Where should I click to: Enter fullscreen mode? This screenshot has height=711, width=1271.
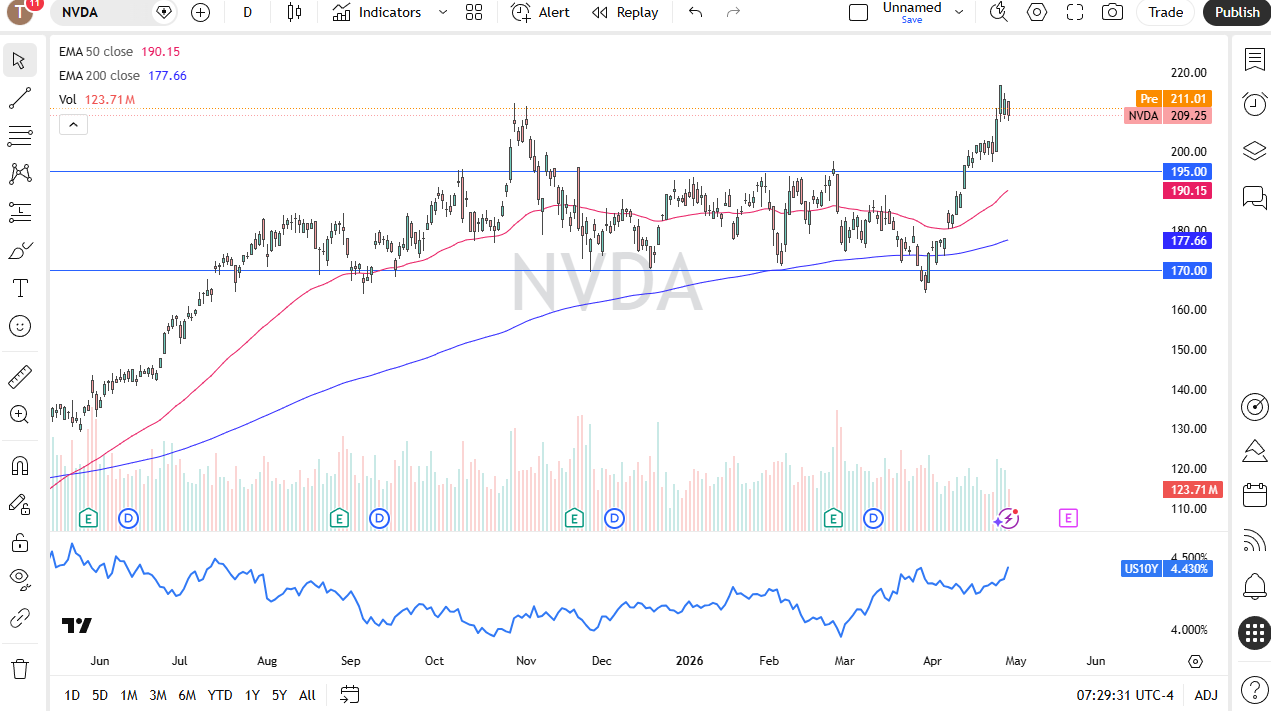tap(1075, 12)
